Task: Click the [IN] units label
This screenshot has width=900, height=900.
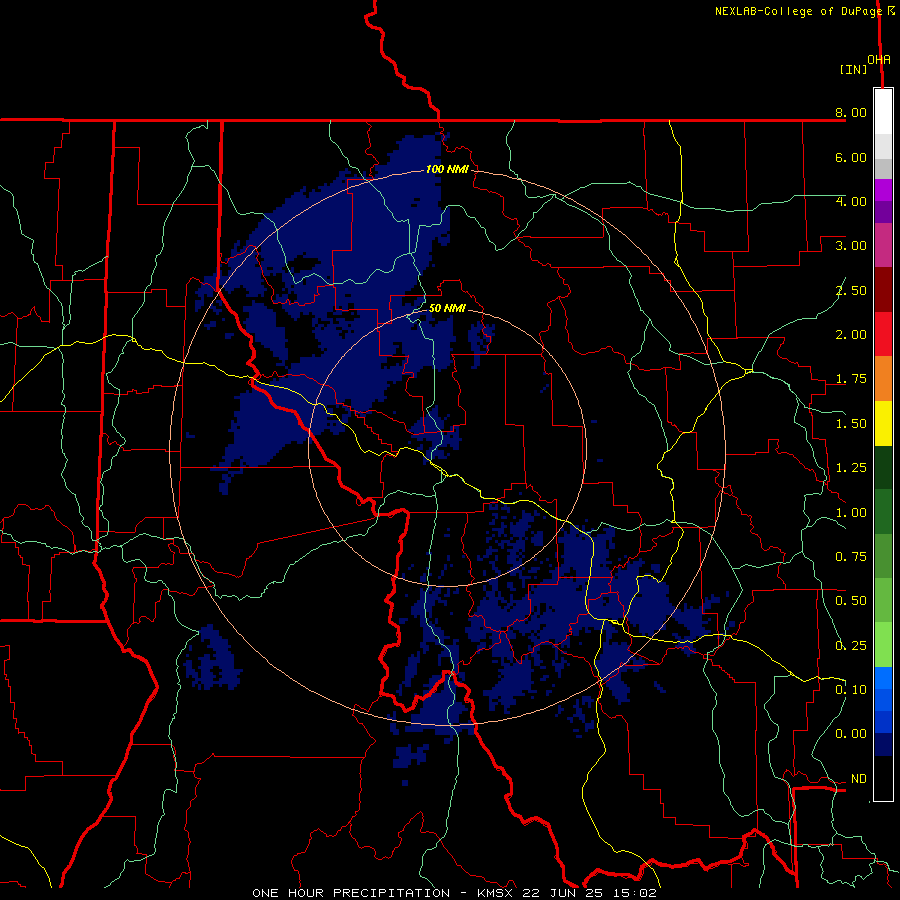Action: pos(854,69)
